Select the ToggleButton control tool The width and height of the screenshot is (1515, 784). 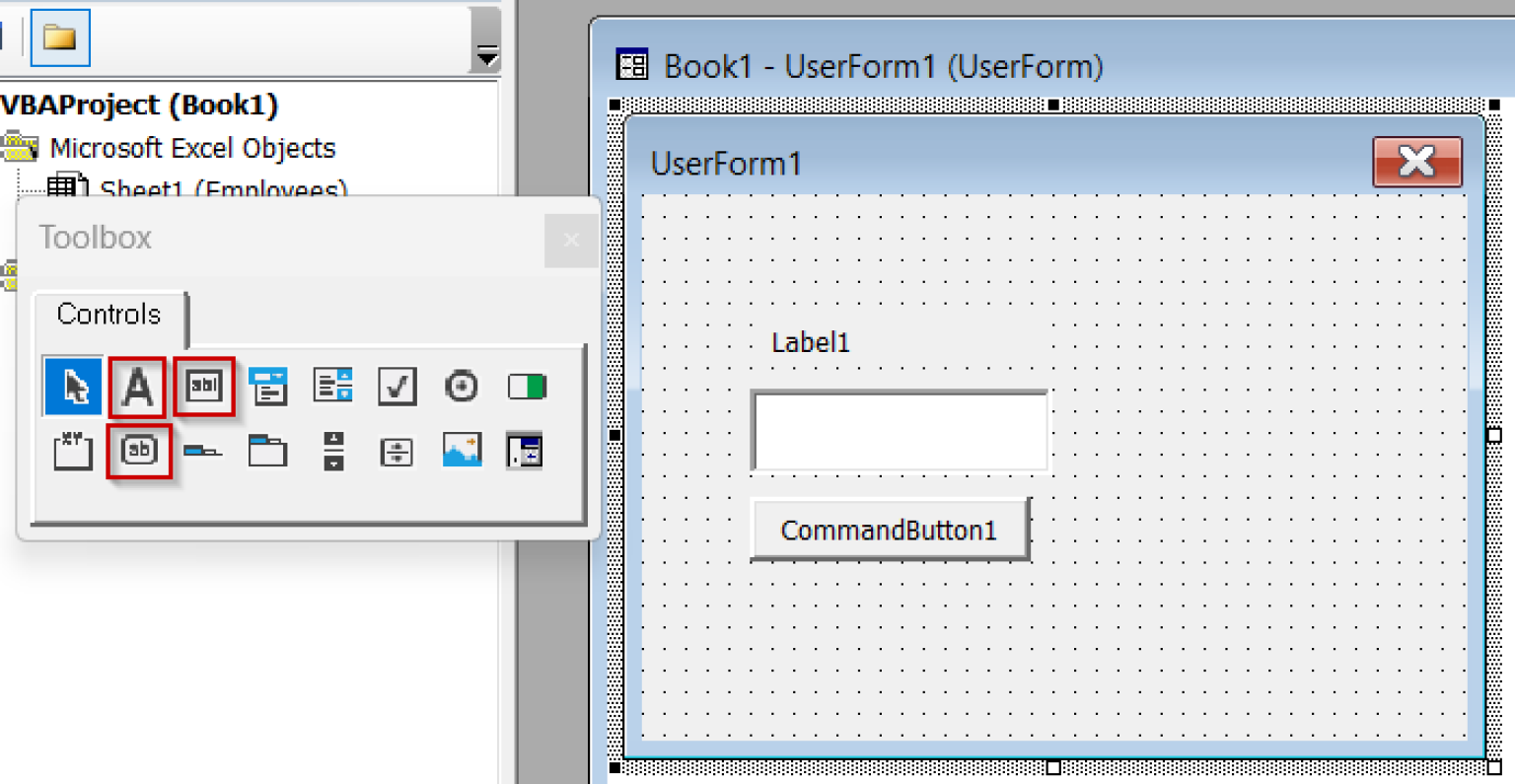[x=526, y=387]
